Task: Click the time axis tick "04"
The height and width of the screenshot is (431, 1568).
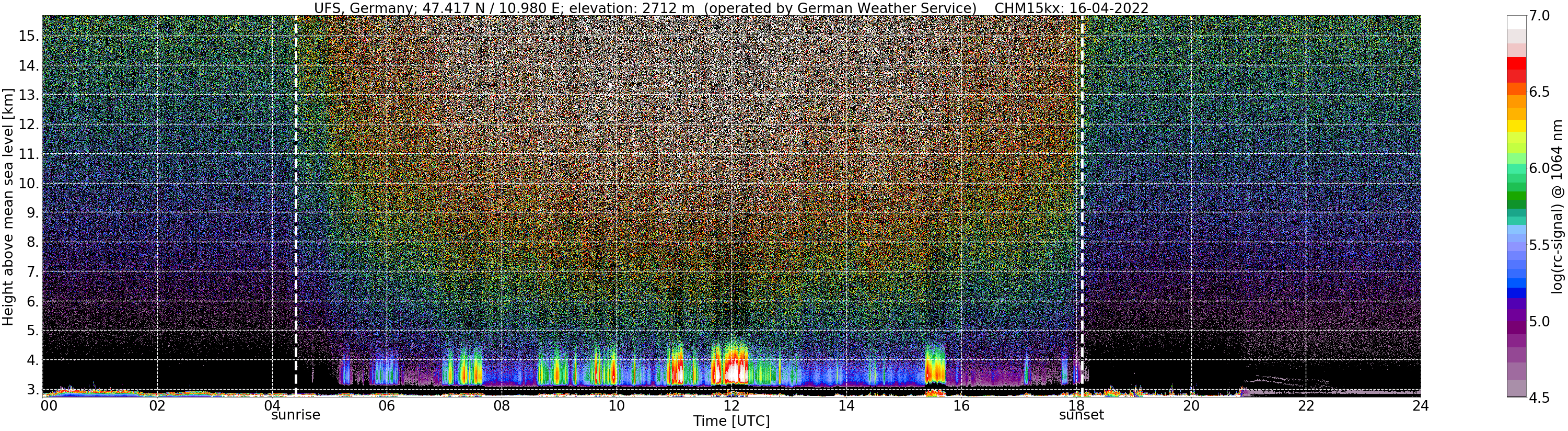Action: tap(272, 405)
